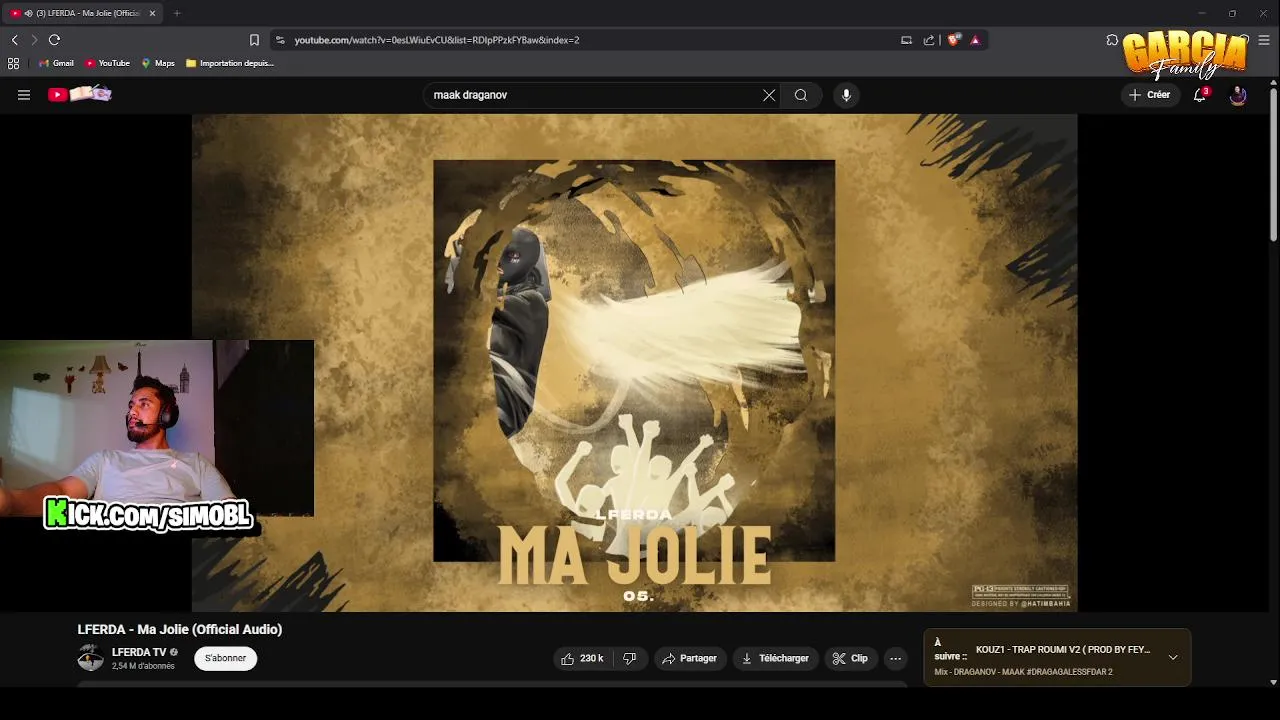Open the Importation depuis bookmarks folder
Viewport: 1280px width, 720px height.
(230, 63)
